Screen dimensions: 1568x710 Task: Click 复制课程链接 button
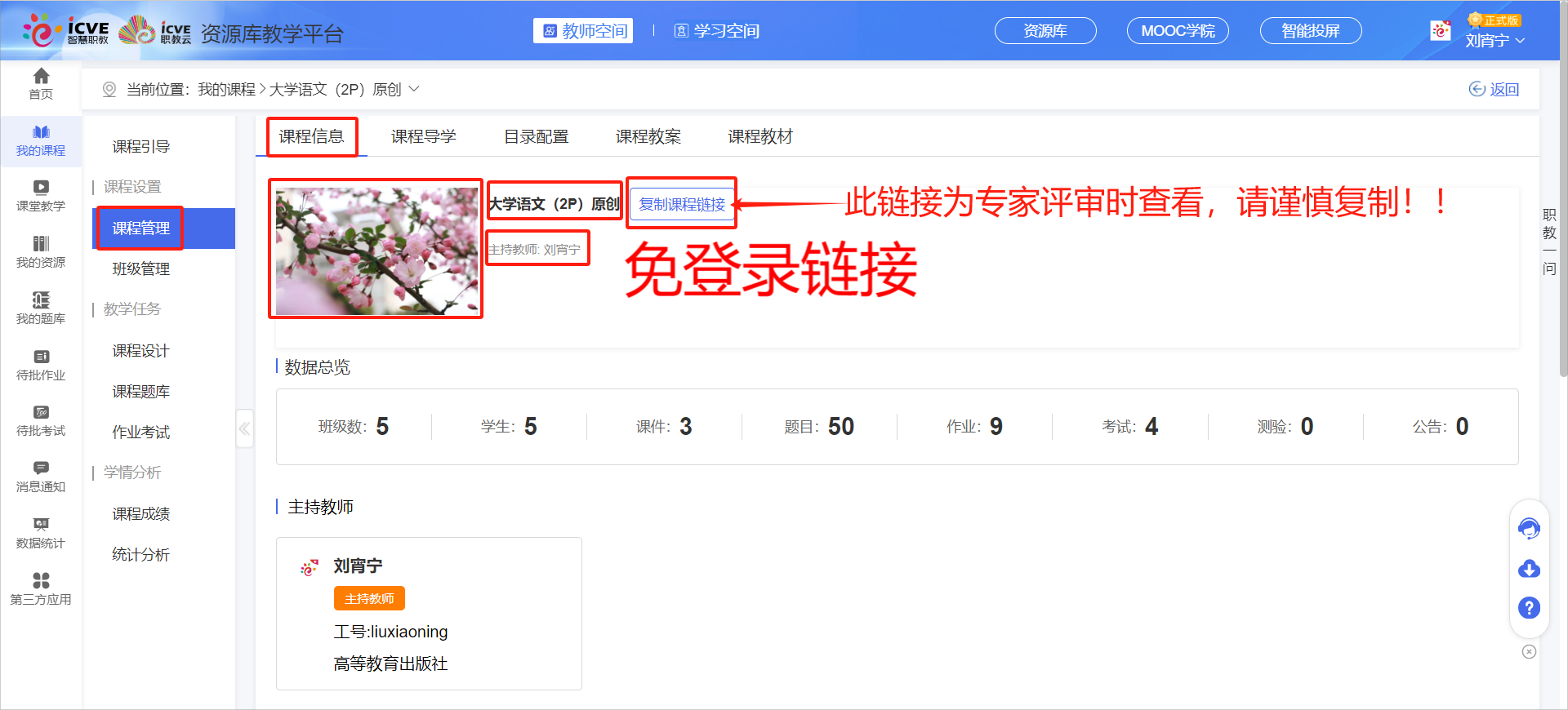682,204
